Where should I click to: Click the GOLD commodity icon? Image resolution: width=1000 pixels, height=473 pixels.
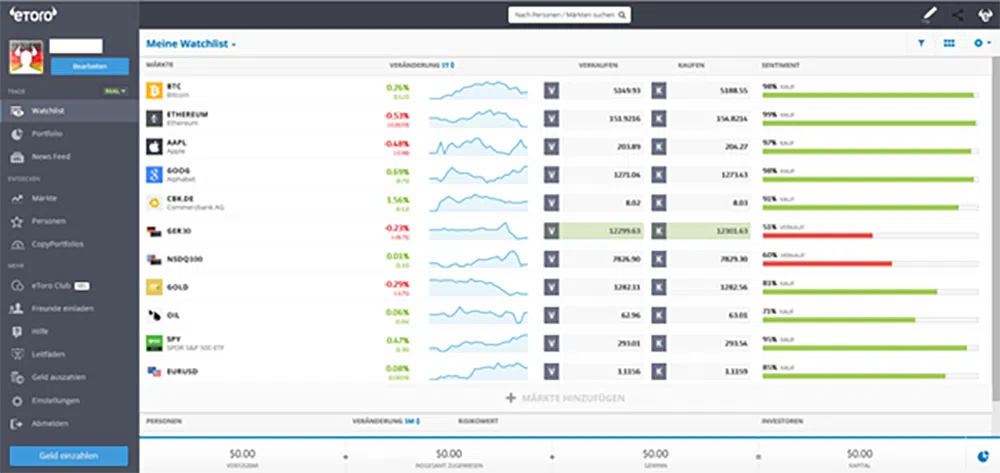pos(154,287)
